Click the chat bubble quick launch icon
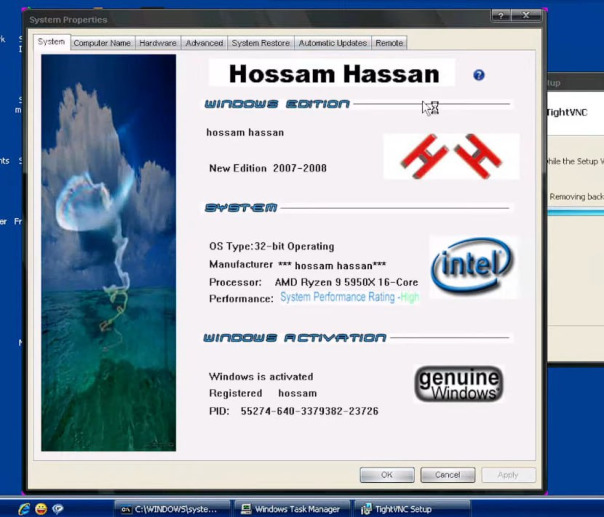 [x=58, y=509]
